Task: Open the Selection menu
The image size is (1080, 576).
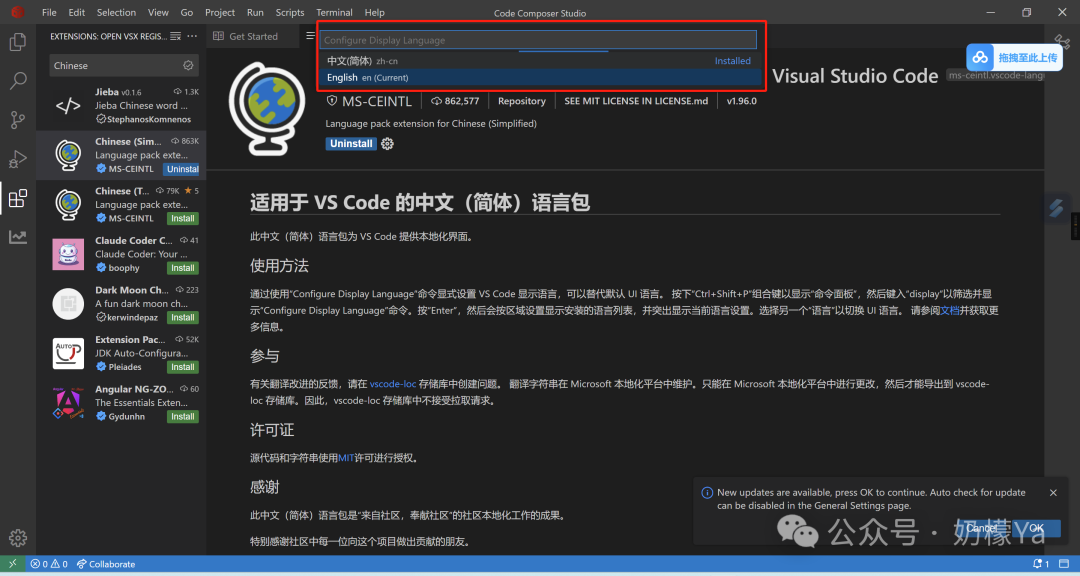Action: point(116,12)
